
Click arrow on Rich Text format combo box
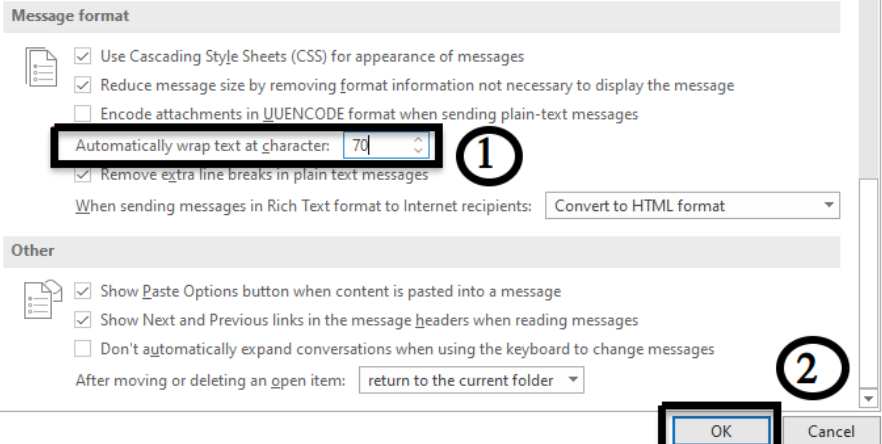tap(829, 205)
